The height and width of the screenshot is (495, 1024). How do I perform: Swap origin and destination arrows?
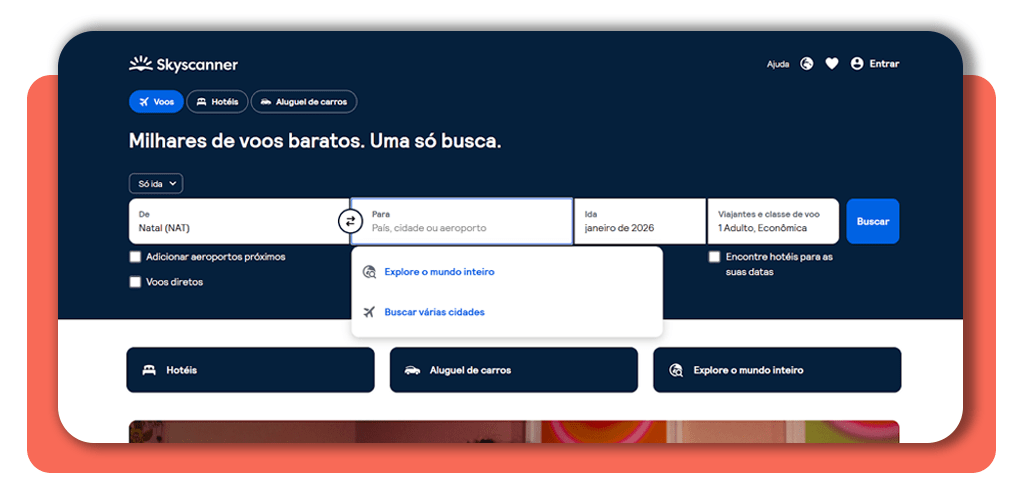[350, 221]
